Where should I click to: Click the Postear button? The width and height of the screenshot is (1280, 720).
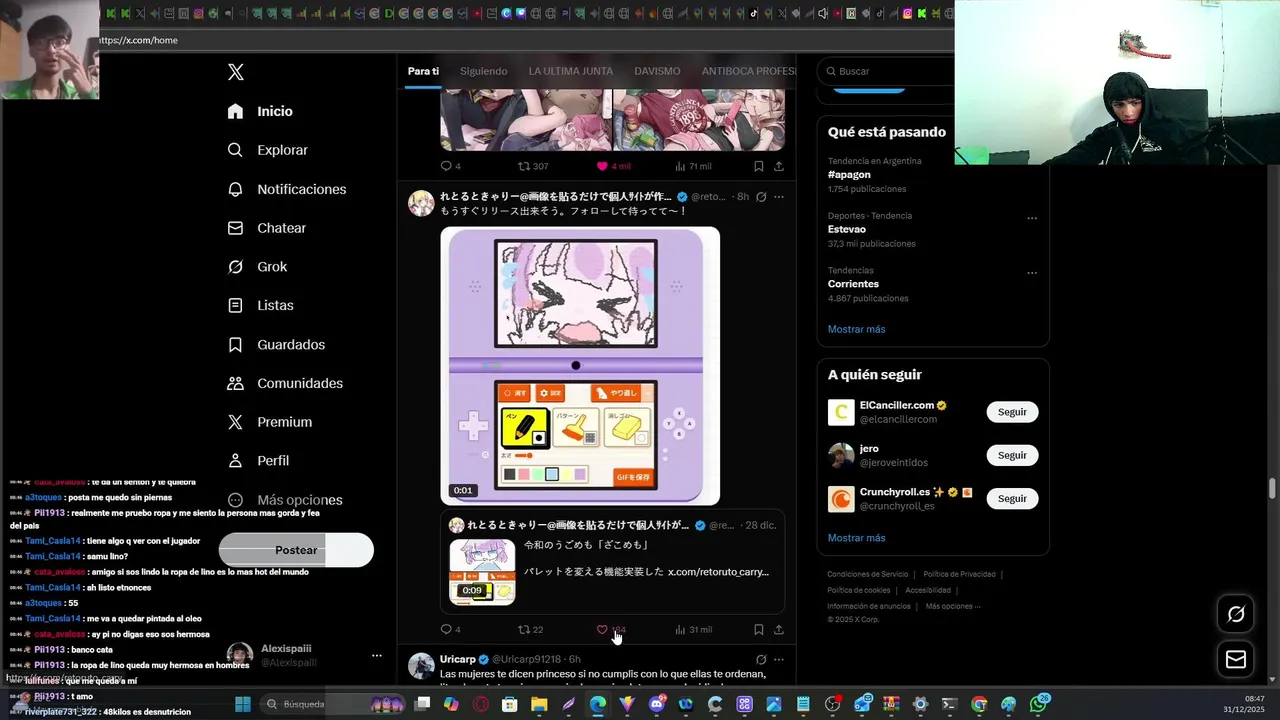click(296, 550)
